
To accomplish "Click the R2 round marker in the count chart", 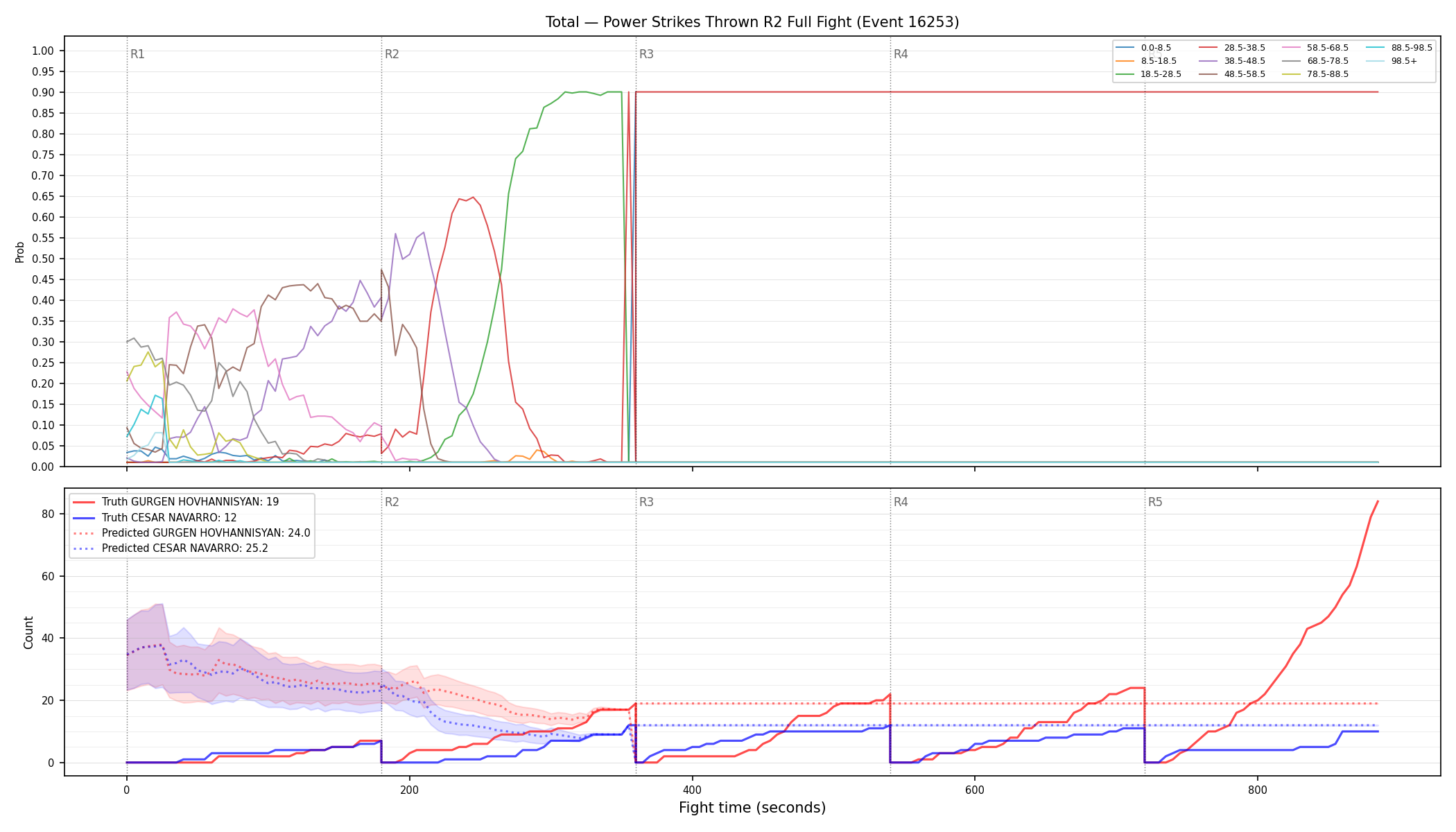I will pos(392,502).
